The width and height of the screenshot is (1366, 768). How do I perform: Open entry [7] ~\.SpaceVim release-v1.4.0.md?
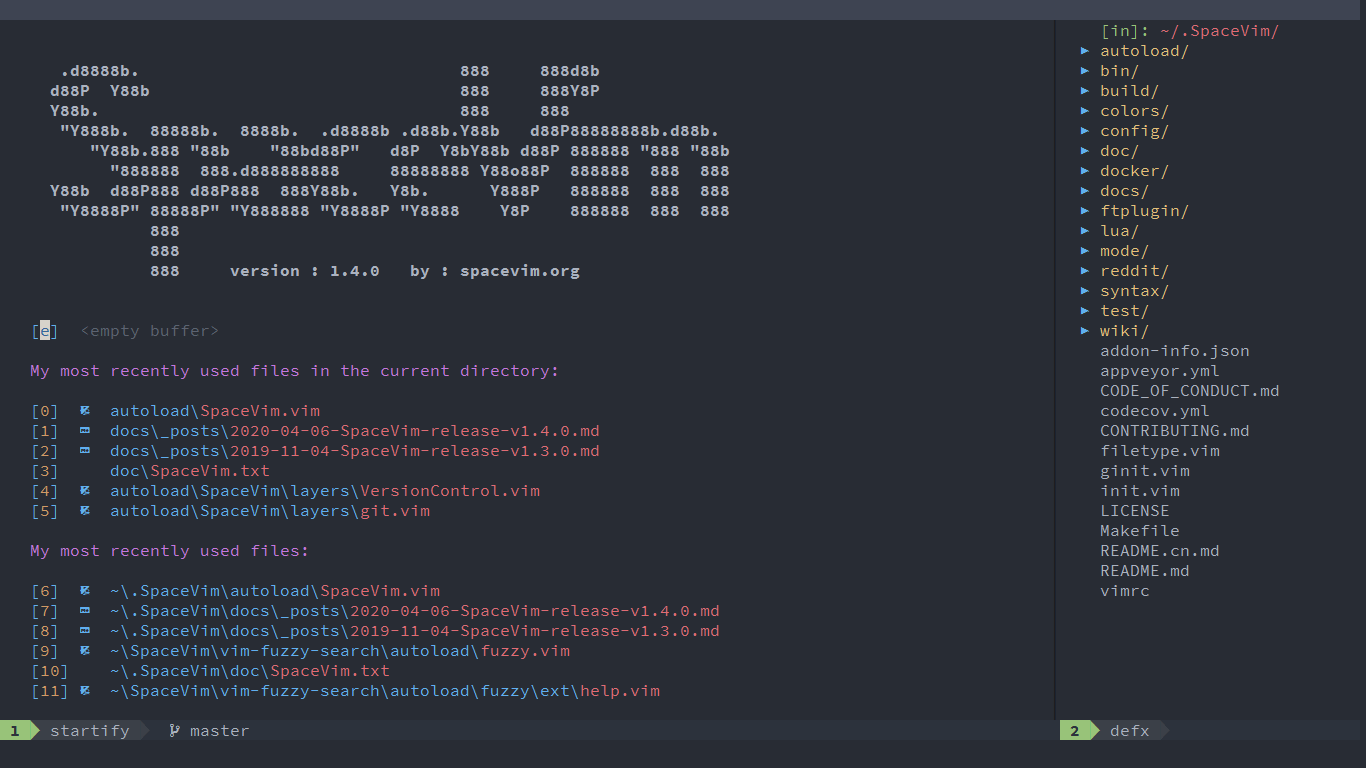pyautogui.click(x=375, y=610)
